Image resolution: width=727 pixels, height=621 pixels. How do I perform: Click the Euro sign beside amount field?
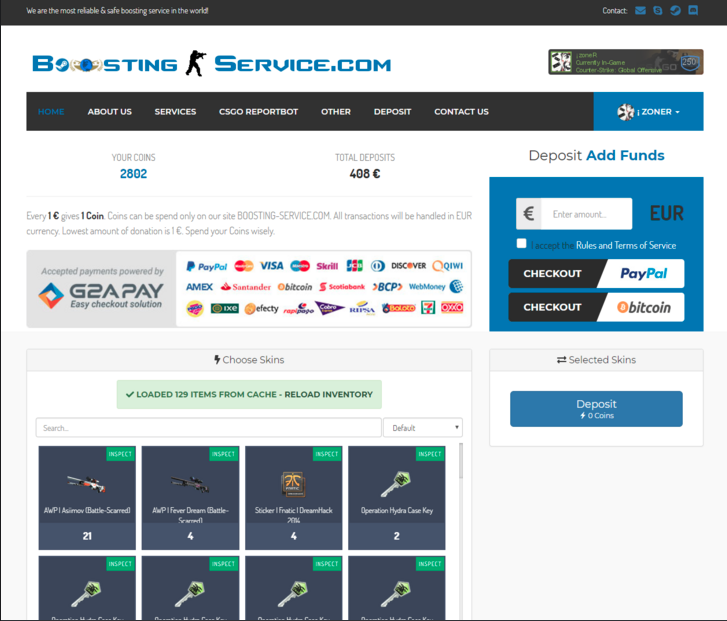point(528,214)
